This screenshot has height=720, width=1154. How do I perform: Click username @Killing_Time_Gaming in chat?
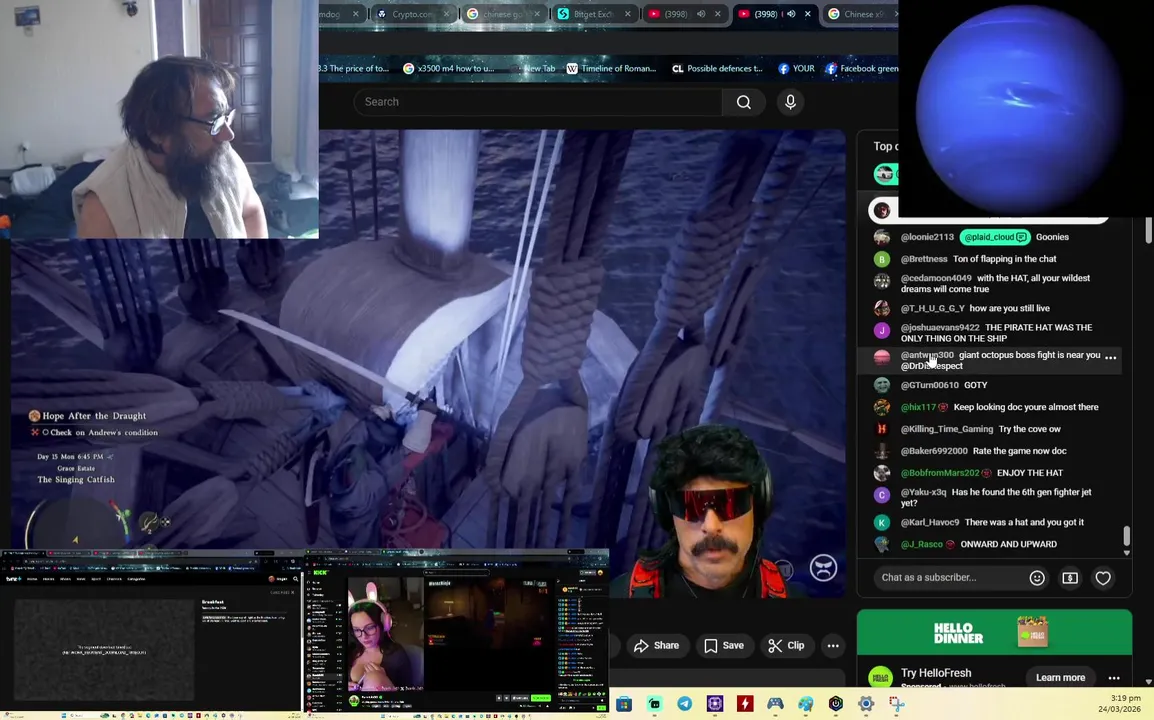[946, 429]
